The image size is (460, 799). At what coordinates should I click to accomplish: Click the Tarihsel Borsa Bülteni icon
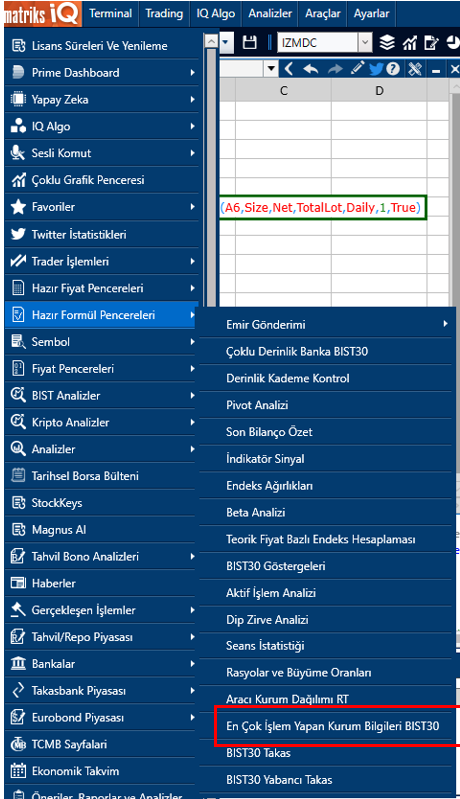click(x=18, y=476)
